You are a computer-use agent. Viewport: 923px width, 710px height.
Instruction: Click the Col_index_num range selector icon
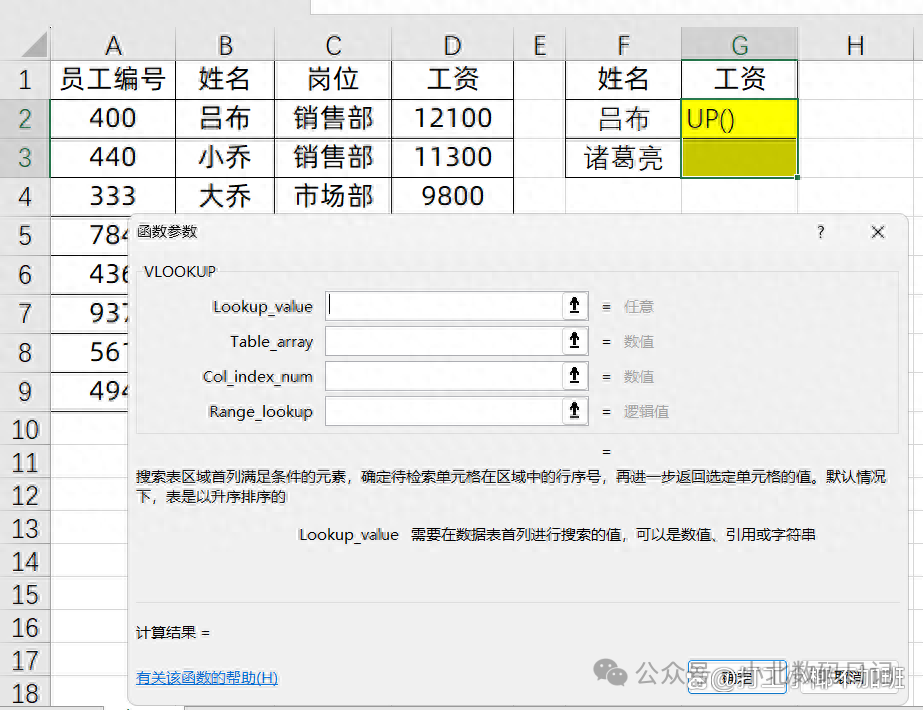pos(575,376)
